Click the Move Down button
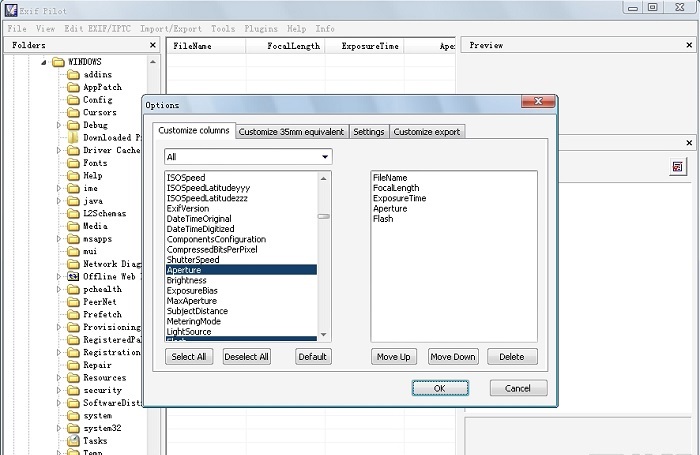Image resolution: width=700 pixels, height=455 pixels. pos(452,357)
